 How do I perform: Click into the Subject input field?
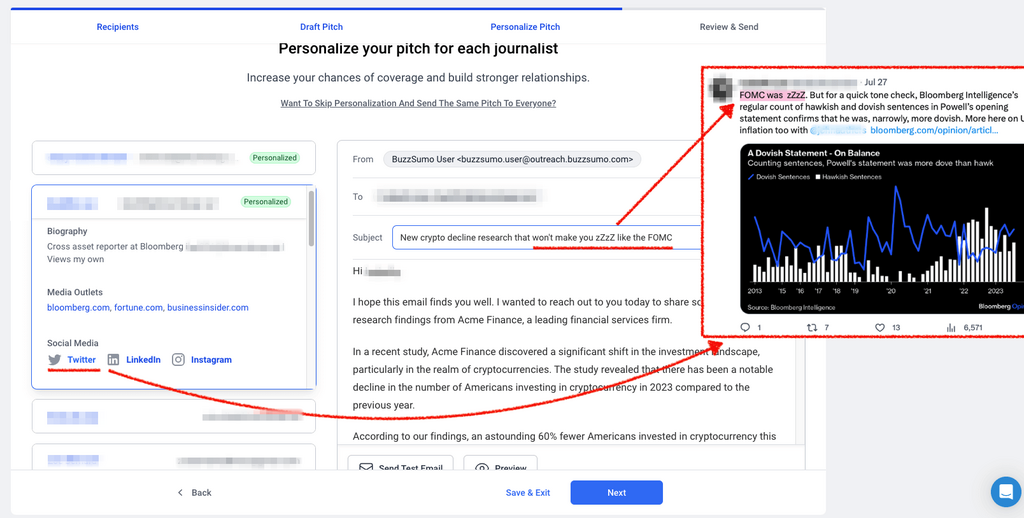point(545,238)
